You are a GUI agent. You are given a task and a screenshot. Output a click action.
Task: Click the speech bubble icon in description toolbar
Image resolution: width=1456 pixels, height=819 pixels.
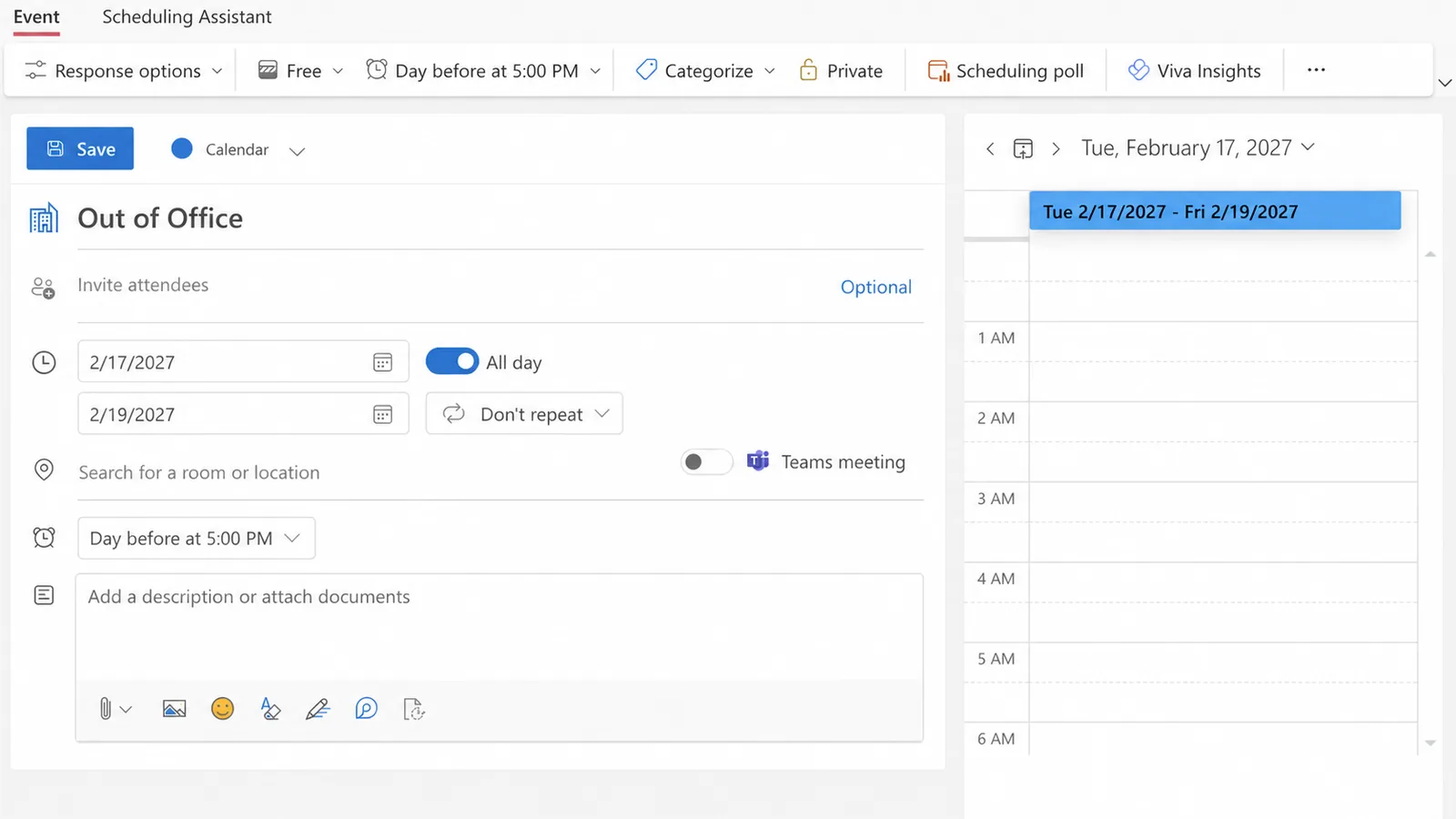pos(366,708)
